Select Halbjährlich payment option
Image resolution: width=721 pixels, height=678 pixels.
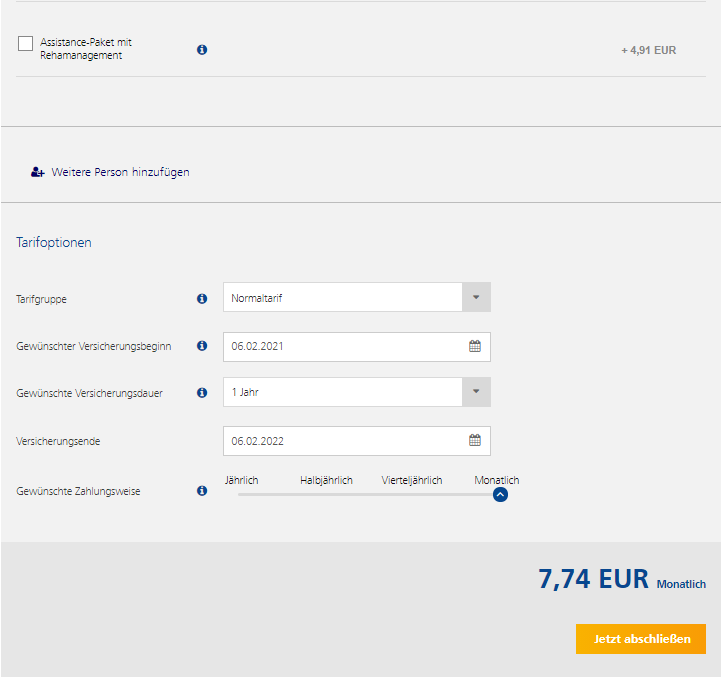(x=326, y=480)
